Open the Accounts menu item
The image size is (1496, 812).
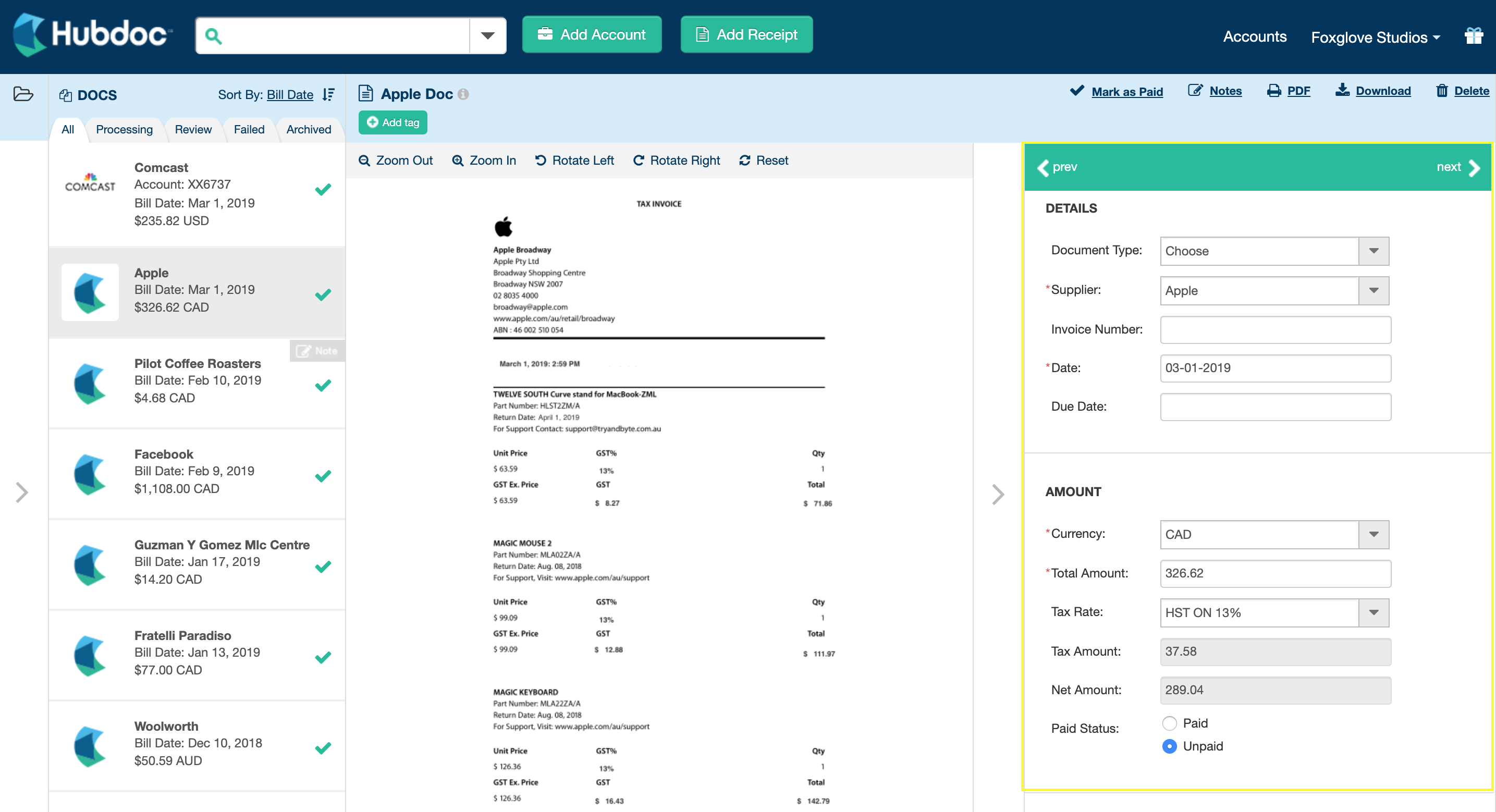(1255, 36)
